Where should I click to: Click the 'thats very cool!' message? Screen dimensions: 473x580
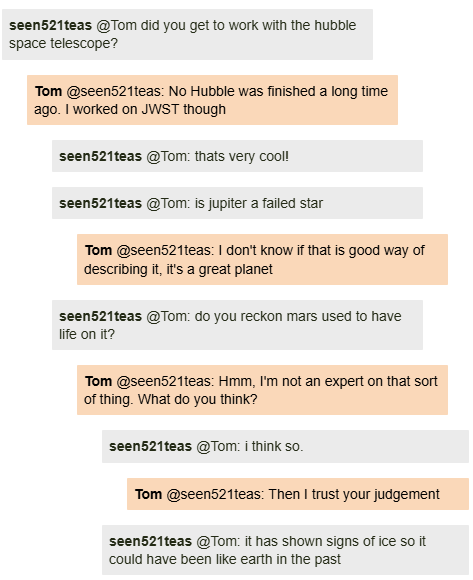[237, 156]
